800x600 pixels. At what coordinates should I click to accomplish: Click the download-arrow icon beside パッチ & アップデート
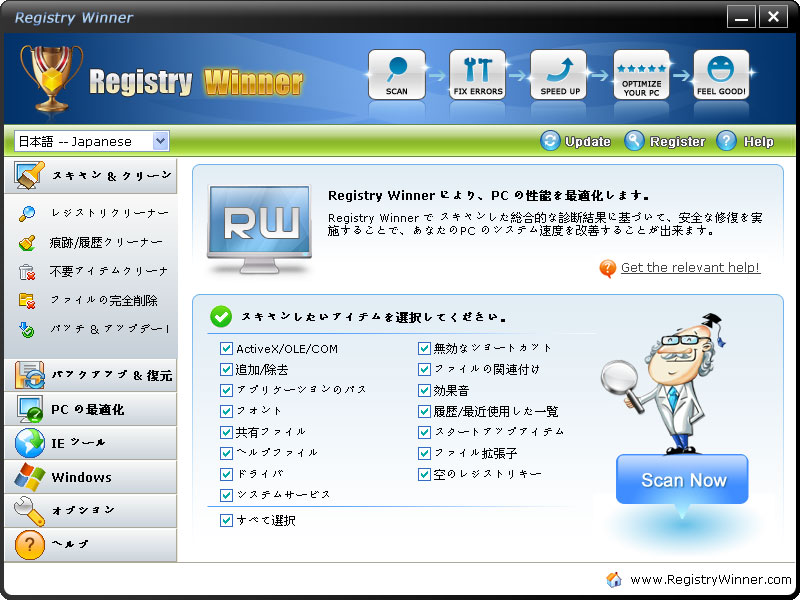click(27, 330)
